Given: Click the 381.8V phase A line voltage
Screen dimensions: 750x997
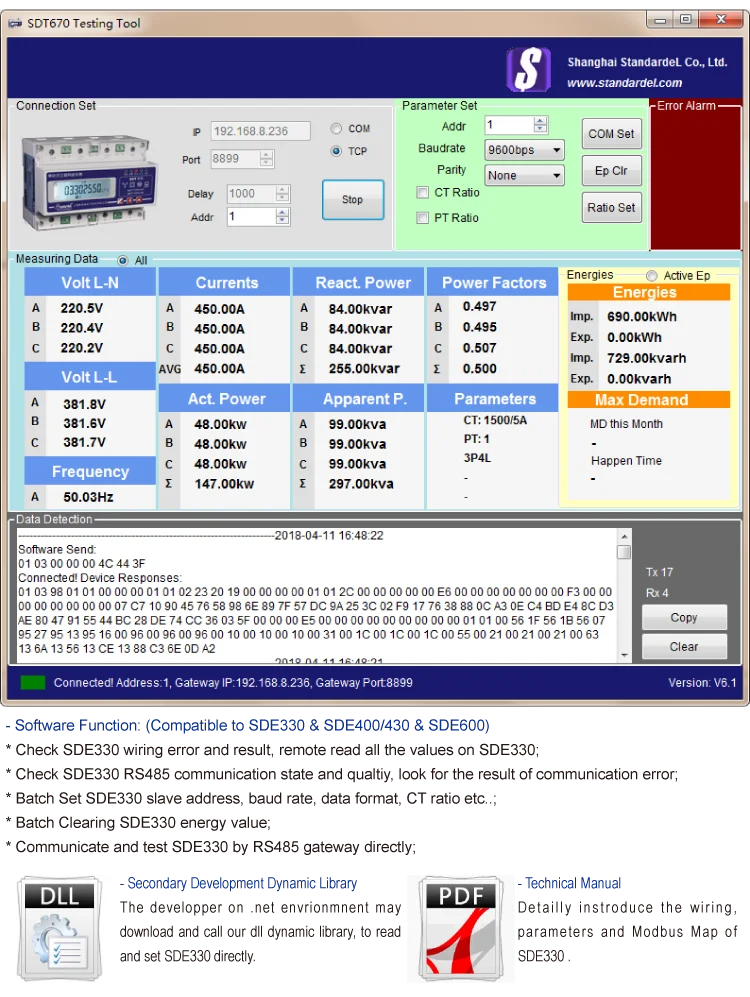Looking at the screenshot, I should coord(84,404).
